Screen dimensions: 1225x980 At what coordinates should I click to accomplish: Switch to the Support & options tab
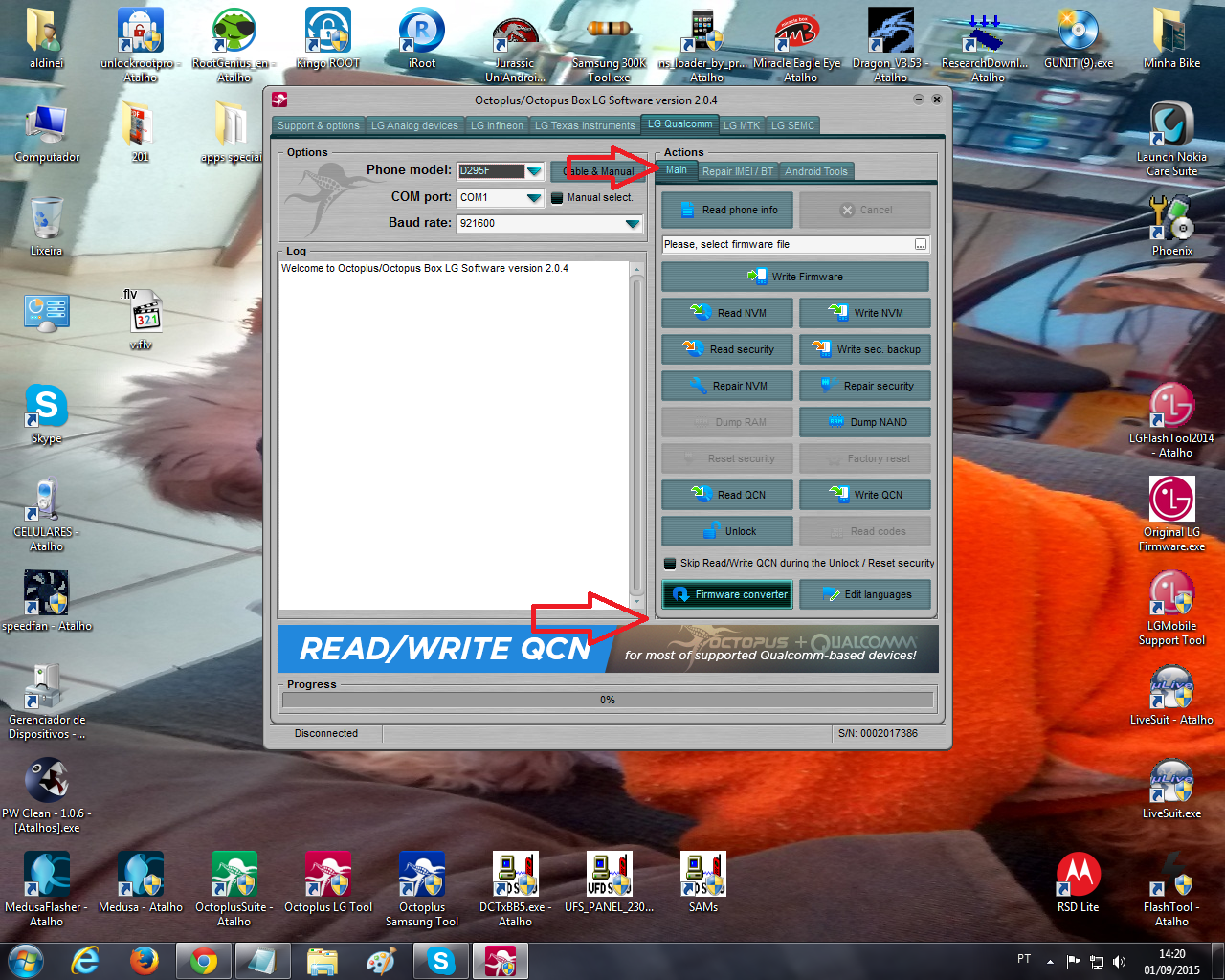point(318,125)
